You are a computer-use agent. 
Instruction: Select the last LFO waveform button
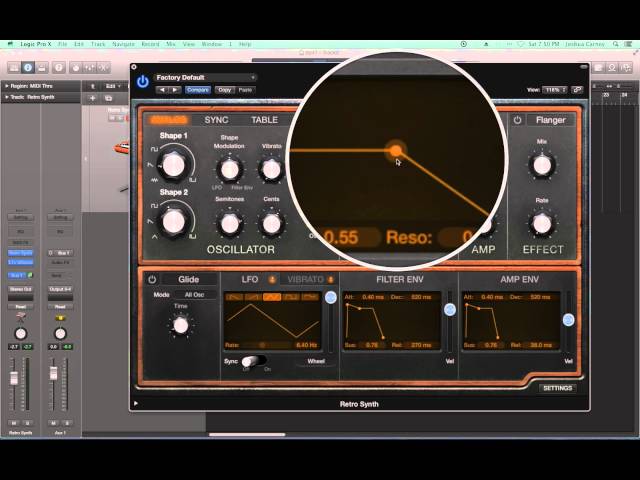(310, 297)
